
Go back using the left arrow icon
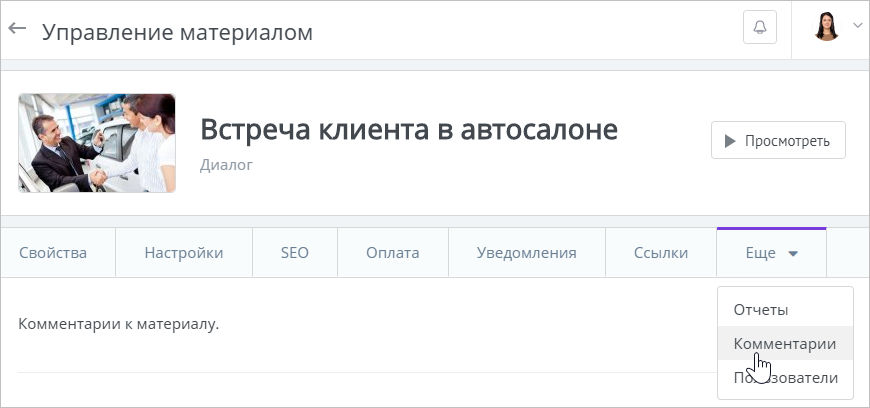click(x=17, y=28)
